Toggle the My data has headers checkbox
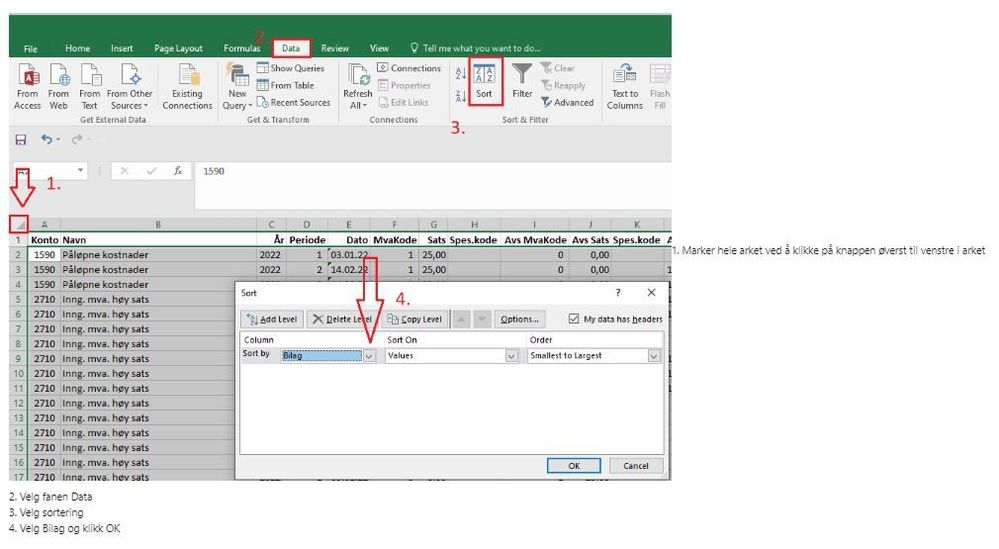This screenshot has height=549, width=999. [x=573, y=318]
